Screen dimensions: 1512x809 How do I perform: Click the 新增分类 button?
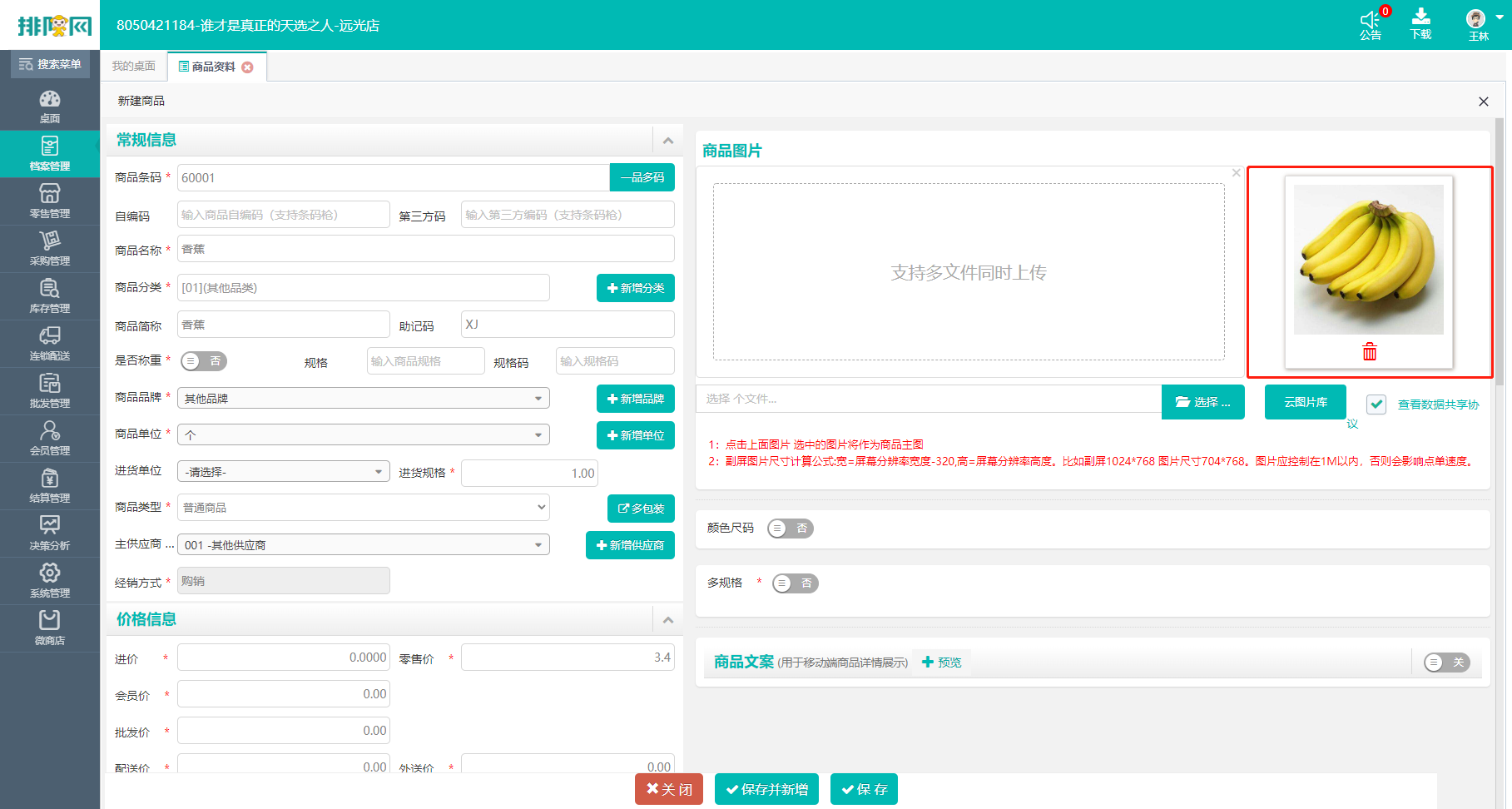pyautogui.click(x=636, y=288)
